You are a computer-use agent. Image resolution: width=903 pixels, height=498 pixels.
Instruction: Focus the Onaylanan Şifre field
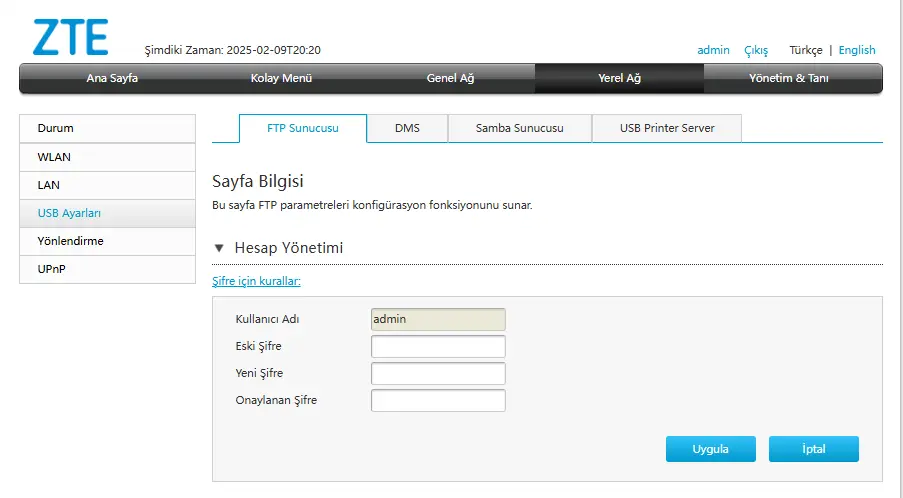click(438, 401)
